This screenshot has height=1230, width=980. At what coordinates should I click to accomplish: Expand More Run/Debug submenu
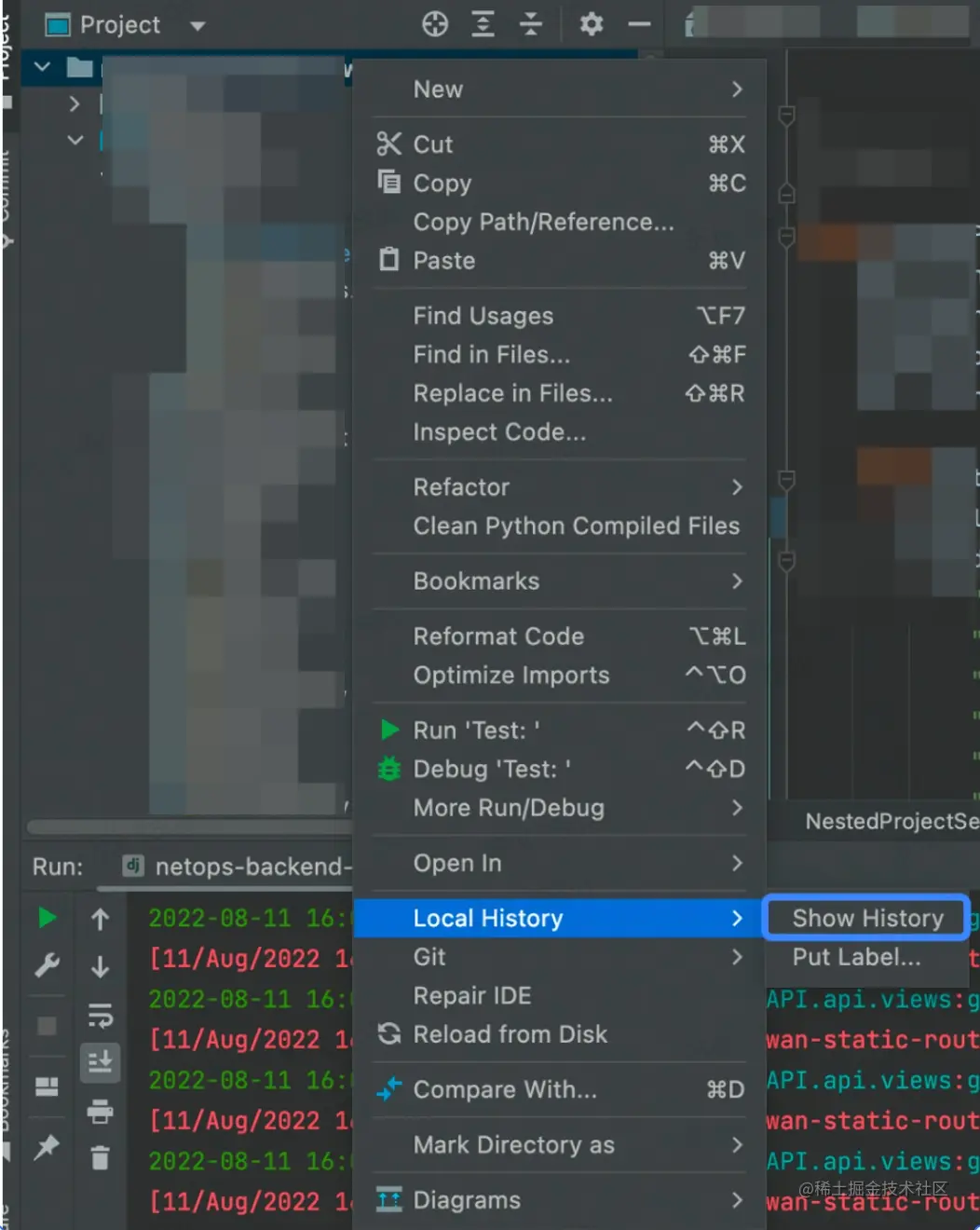click(559, 808)
